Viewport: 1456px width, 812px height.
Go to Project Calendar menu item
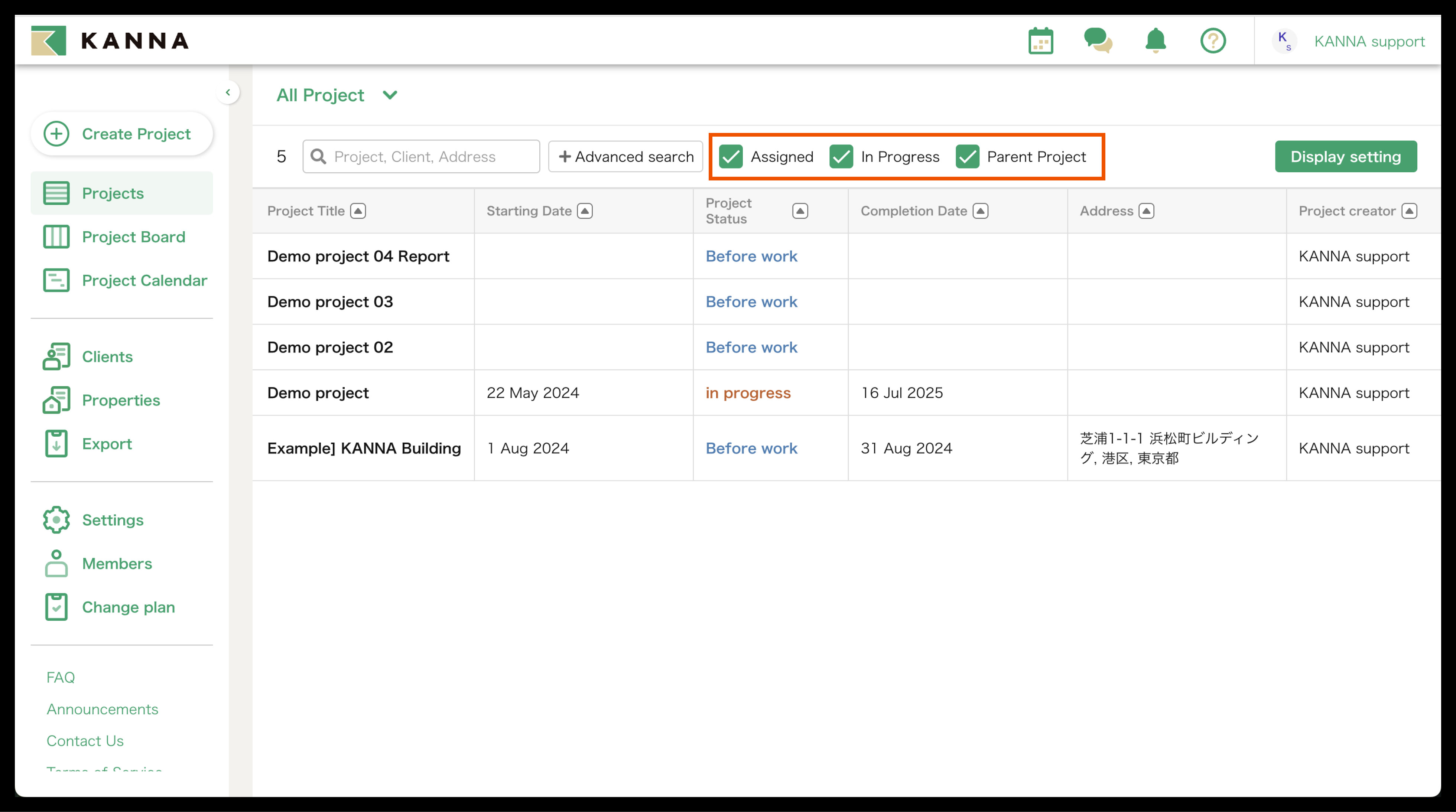(x=144, y=280)
